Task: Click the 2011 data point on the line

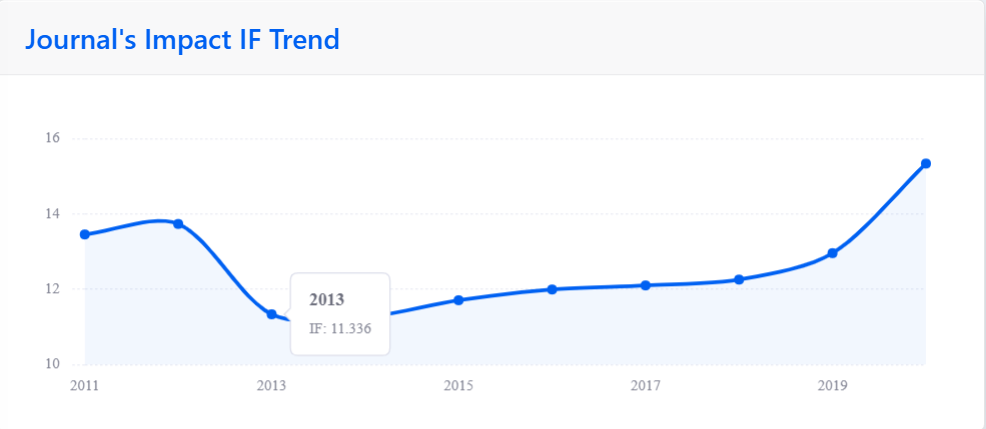Action: pyautogui.click(x=85, y=234)
